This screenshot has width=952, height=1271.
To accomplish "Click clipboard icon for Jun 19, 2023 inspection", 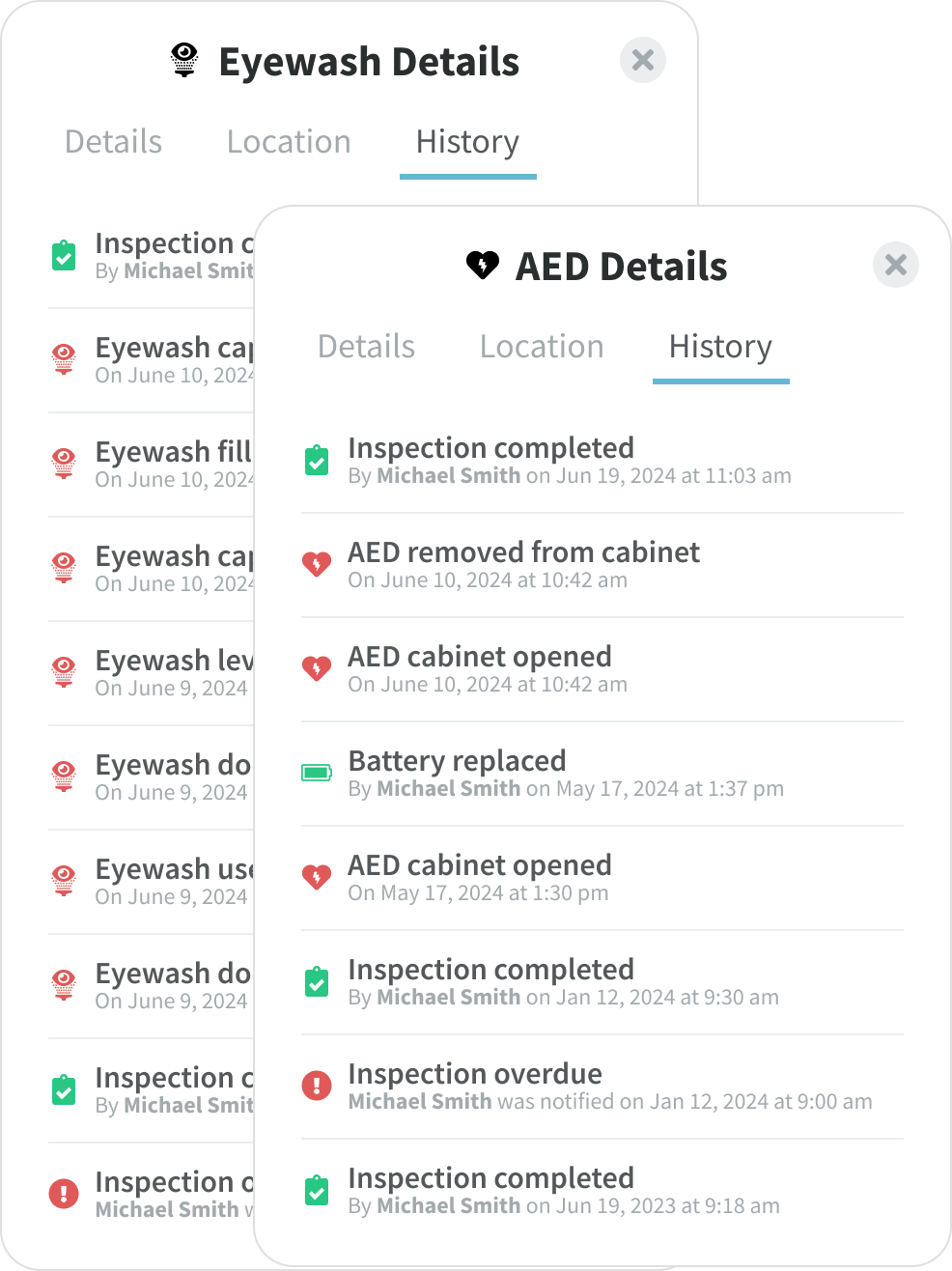I will 317,1190.
